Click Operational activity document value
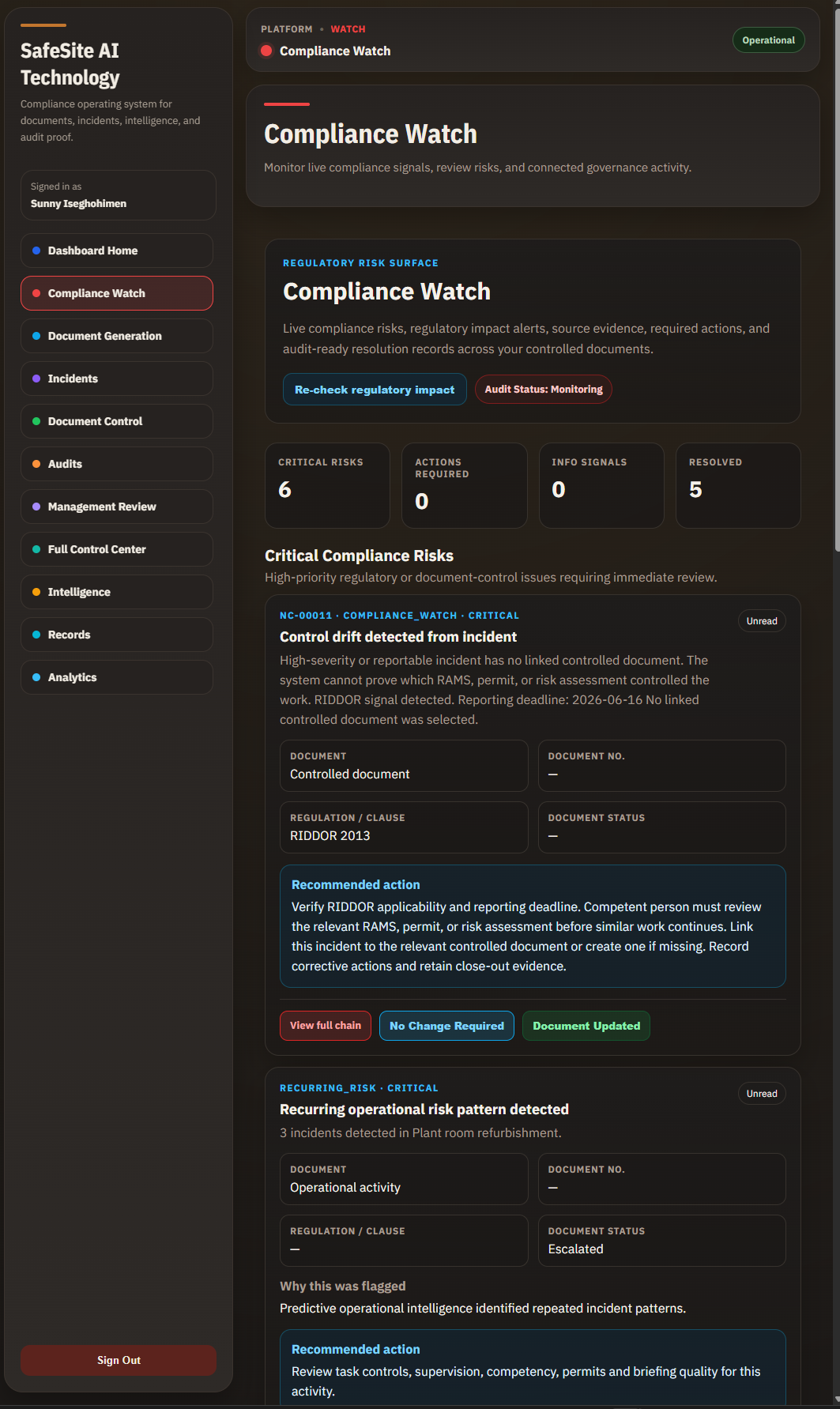 (x=345, y=1188)
